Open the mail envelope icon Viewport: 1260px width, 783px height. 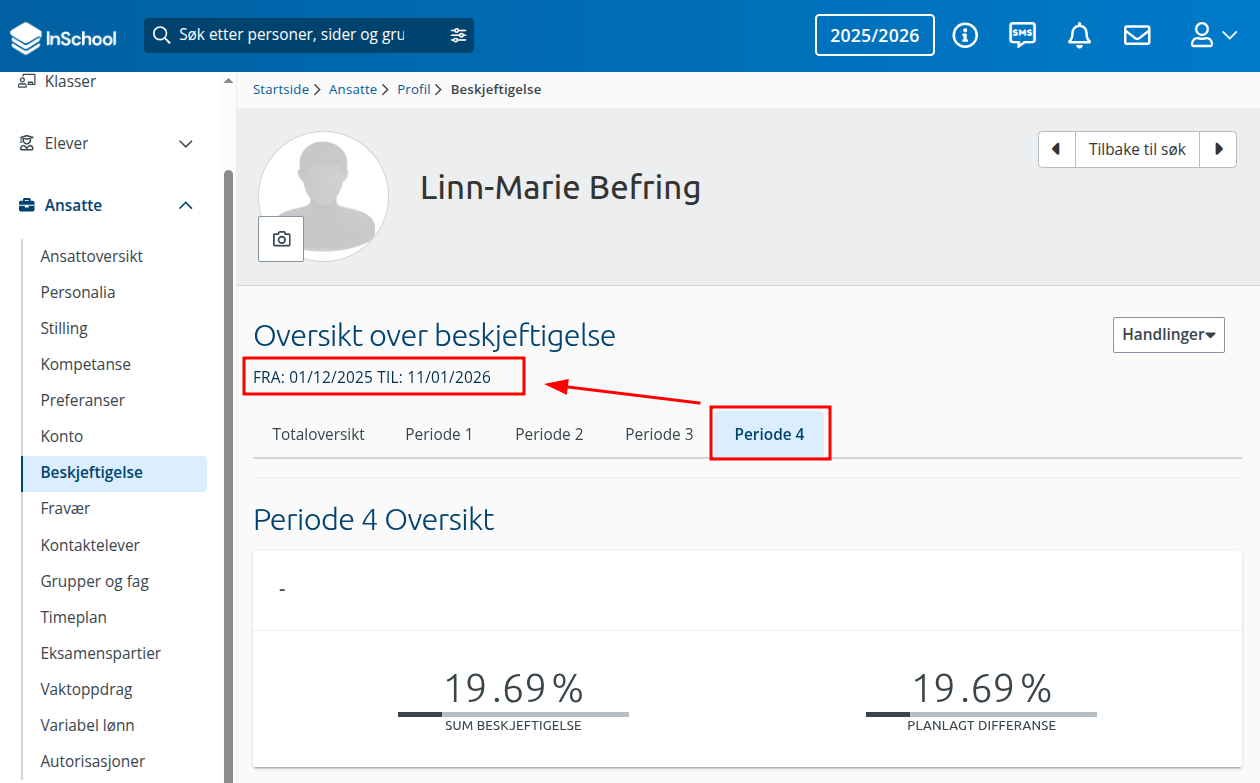[x=1137, y=36]
